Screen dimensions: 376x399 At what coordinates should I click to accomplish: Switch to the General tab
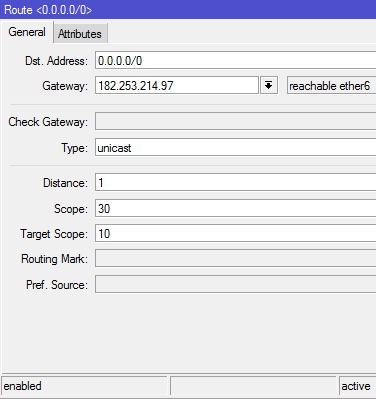click(27, 32)
